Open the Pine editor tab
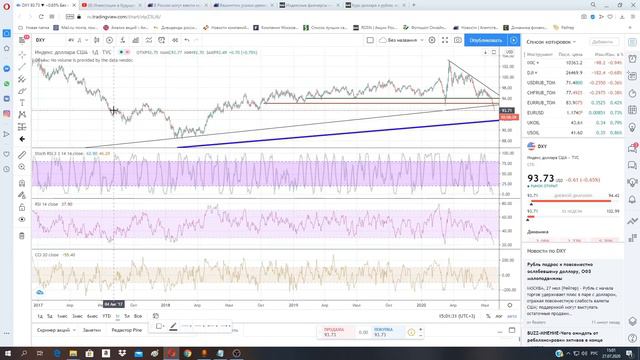The image size is (640, 360). 127,330
